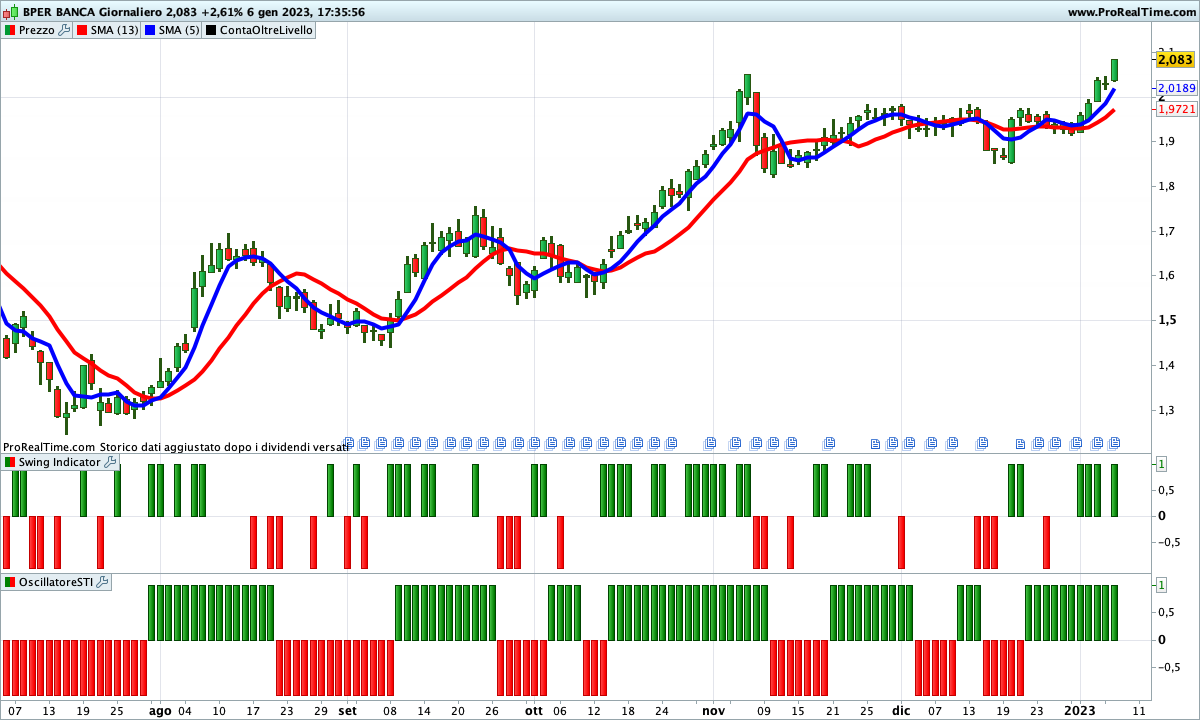This screenshot has height=720, width=1200.
Task: Click the 1 scale box in OscillatoreSTI panel
Action: pyautogui.click(x=1162, y=584)
